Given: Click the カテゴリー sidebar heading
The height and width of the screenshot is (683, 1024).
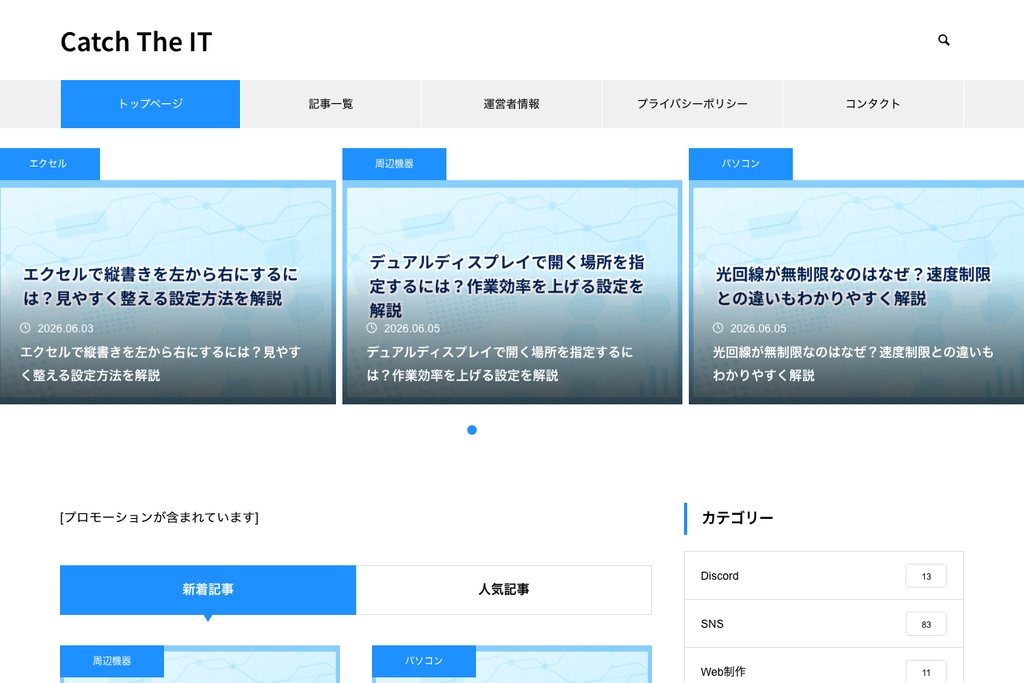Looking at the screenshot, I should 737,518.
